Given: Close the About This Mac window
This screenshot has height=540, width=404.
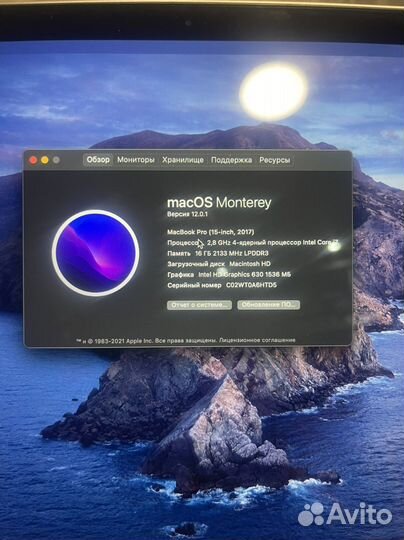Looking at the screenshot, I should [33, 160].
